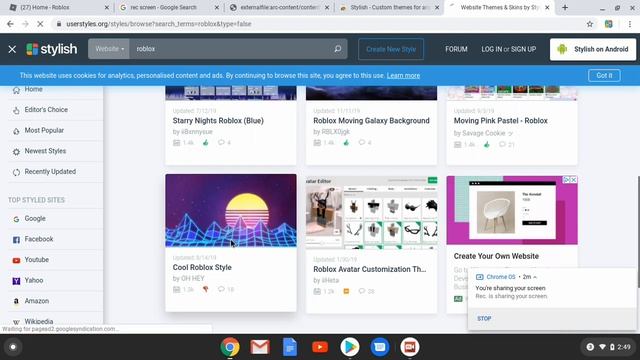Open the Cool Roblox Style thumbnail

tap(231, 211)
